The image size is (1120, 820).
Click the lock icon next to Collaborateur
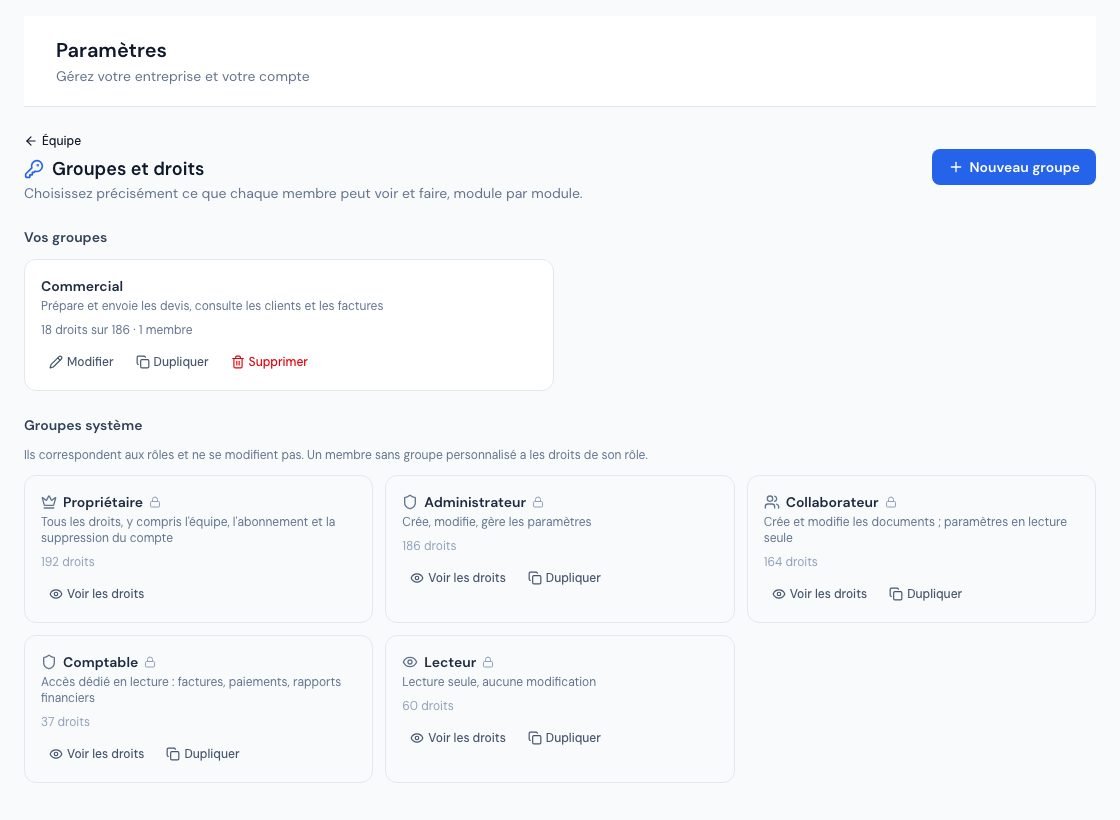891,502
